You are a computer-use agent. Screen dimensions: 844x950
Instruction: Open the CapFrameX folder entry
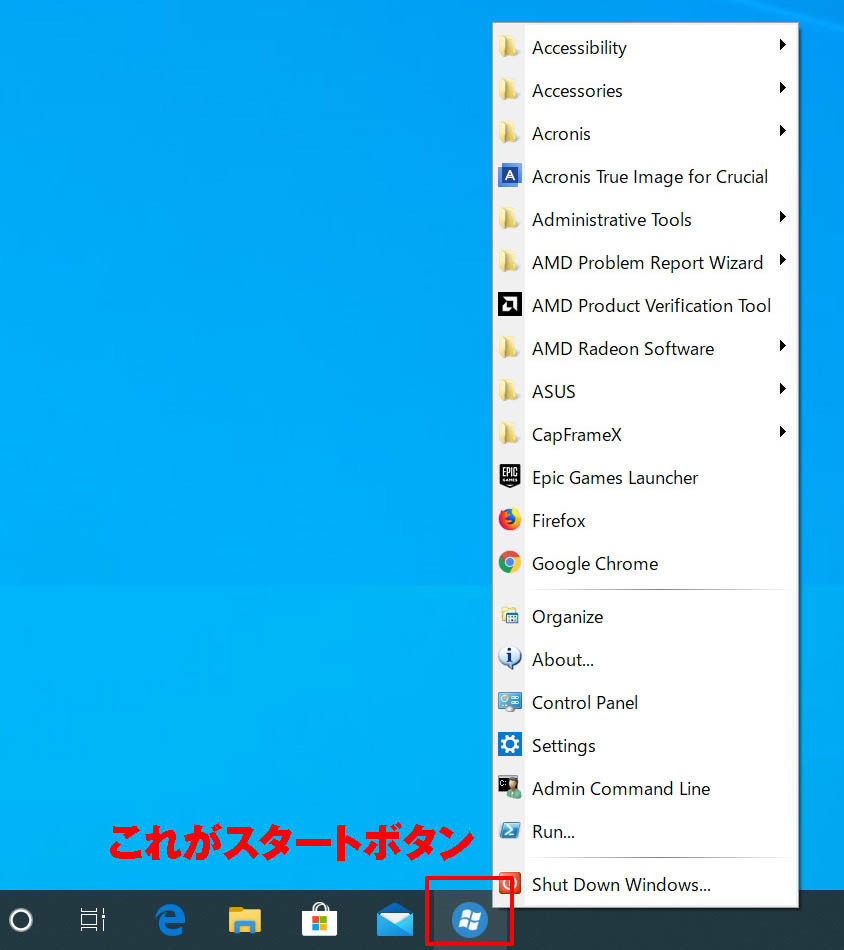point(645,434)
